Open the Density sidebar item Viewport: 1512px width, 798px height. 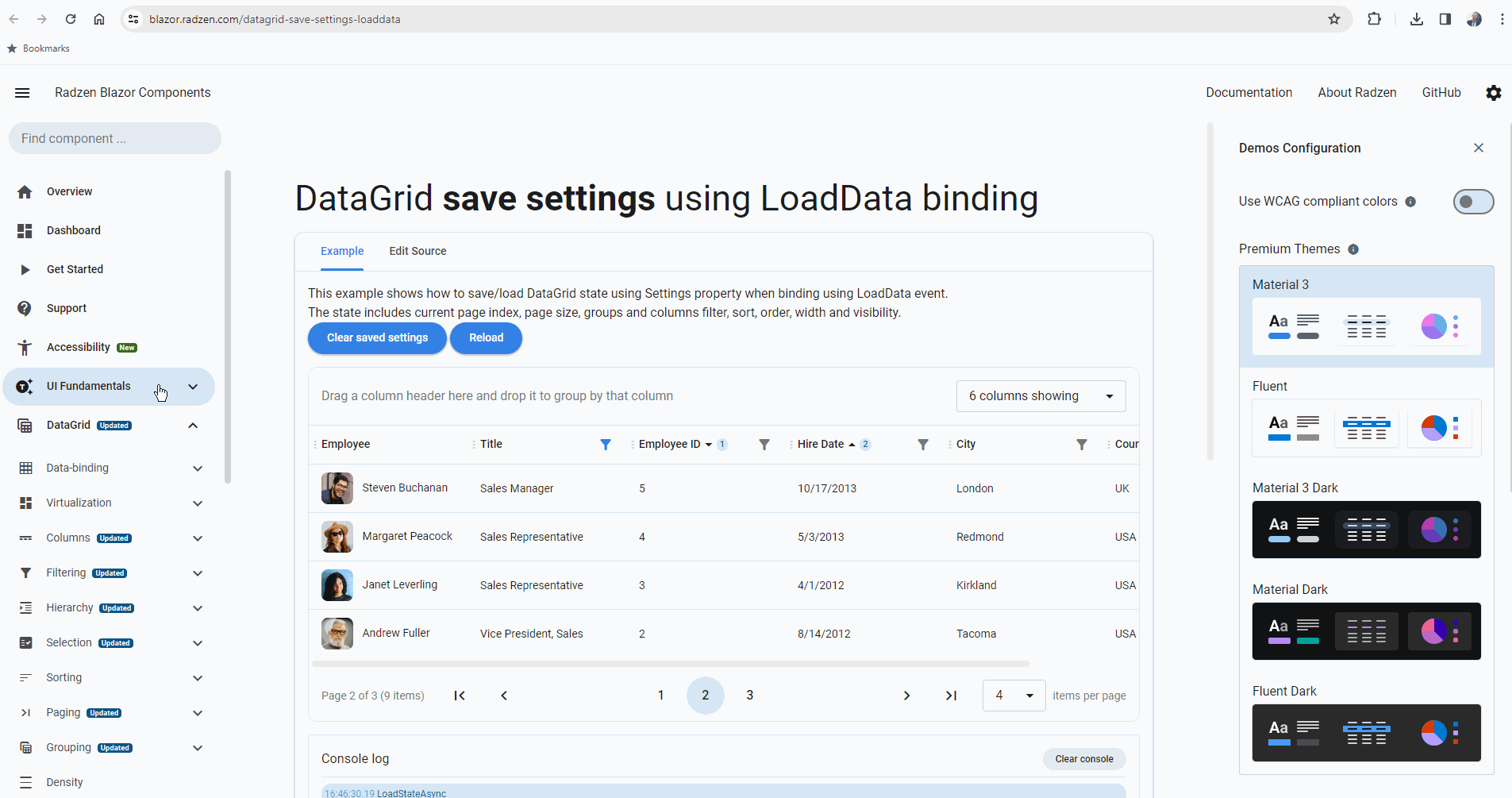click(109, 782)
